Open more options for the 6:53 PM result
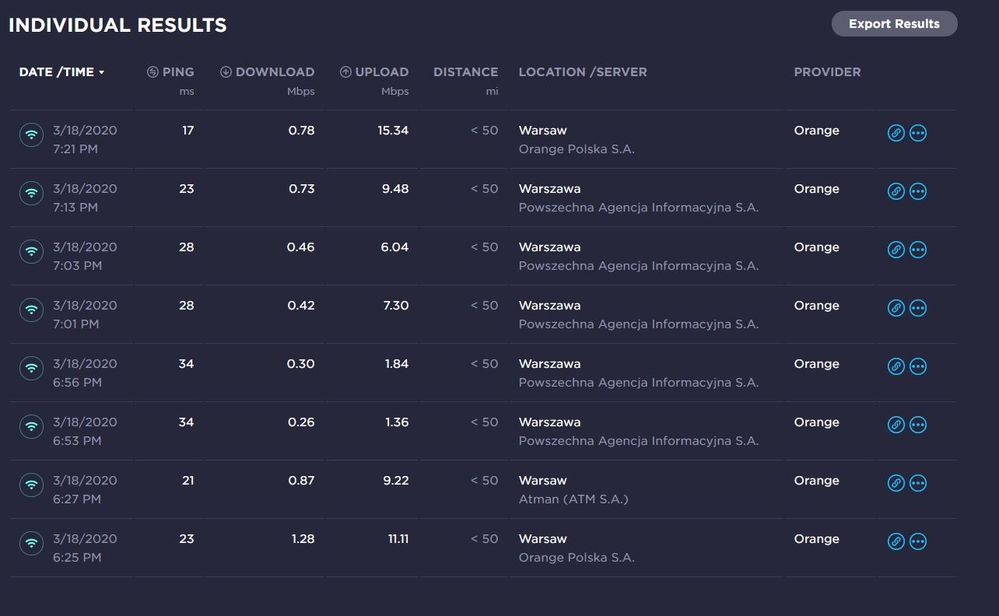The width and height of the screenshot is (999, 616). tap(918, 425)
